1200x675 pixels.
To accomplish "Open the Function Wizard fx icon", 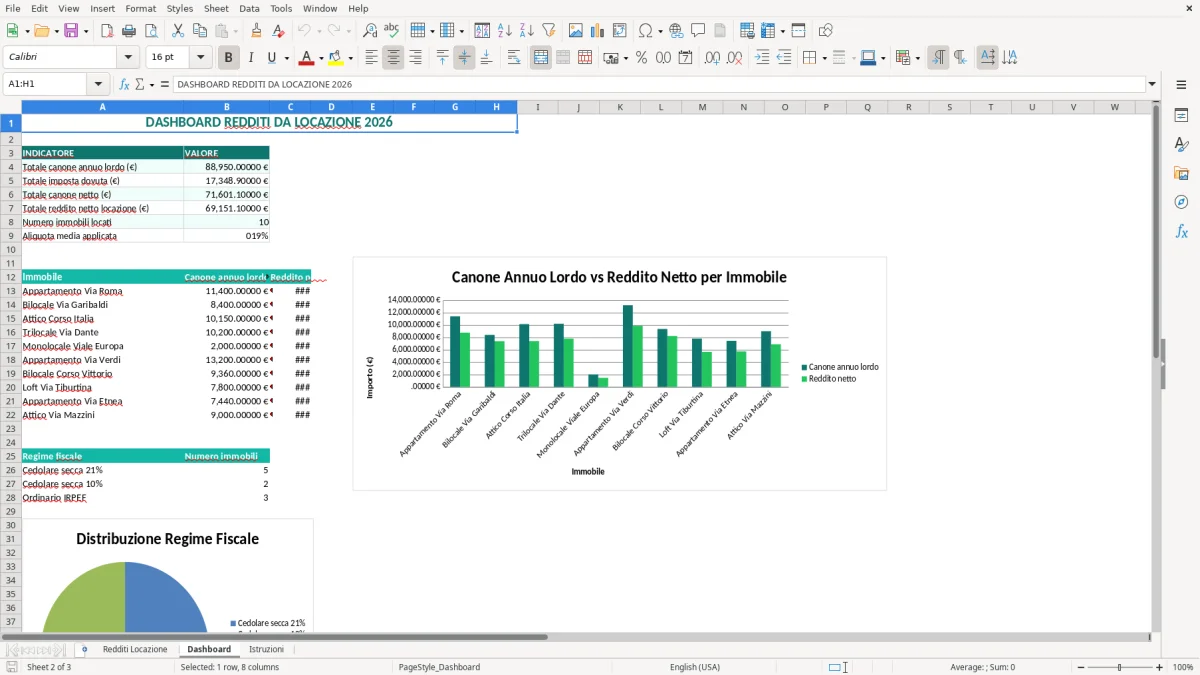I will pyautogui.click(x=125, y=84).
